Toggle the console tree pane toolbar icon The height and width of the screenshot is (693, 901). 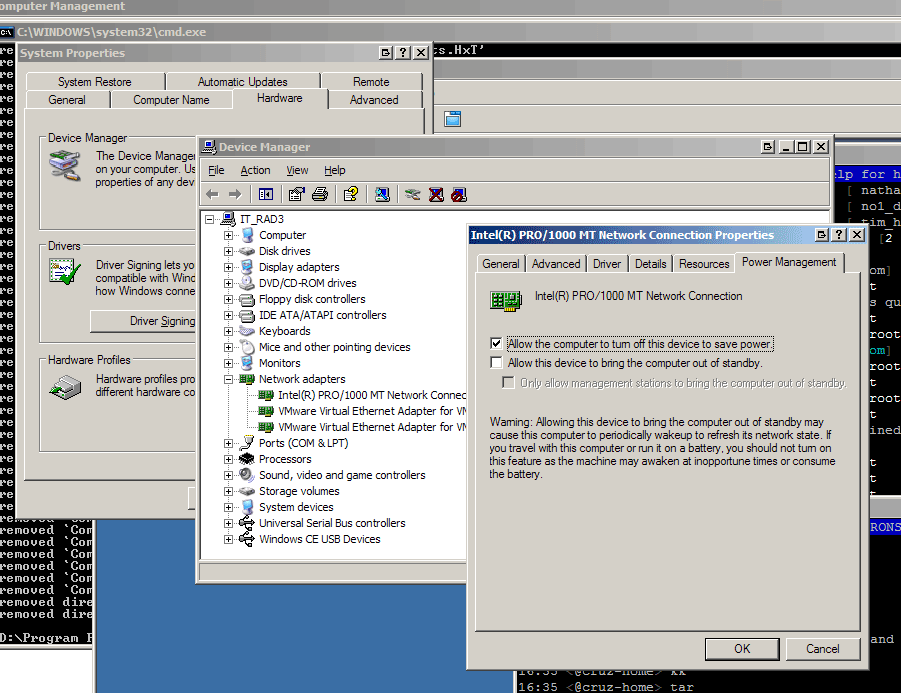(x=265, y=195)
